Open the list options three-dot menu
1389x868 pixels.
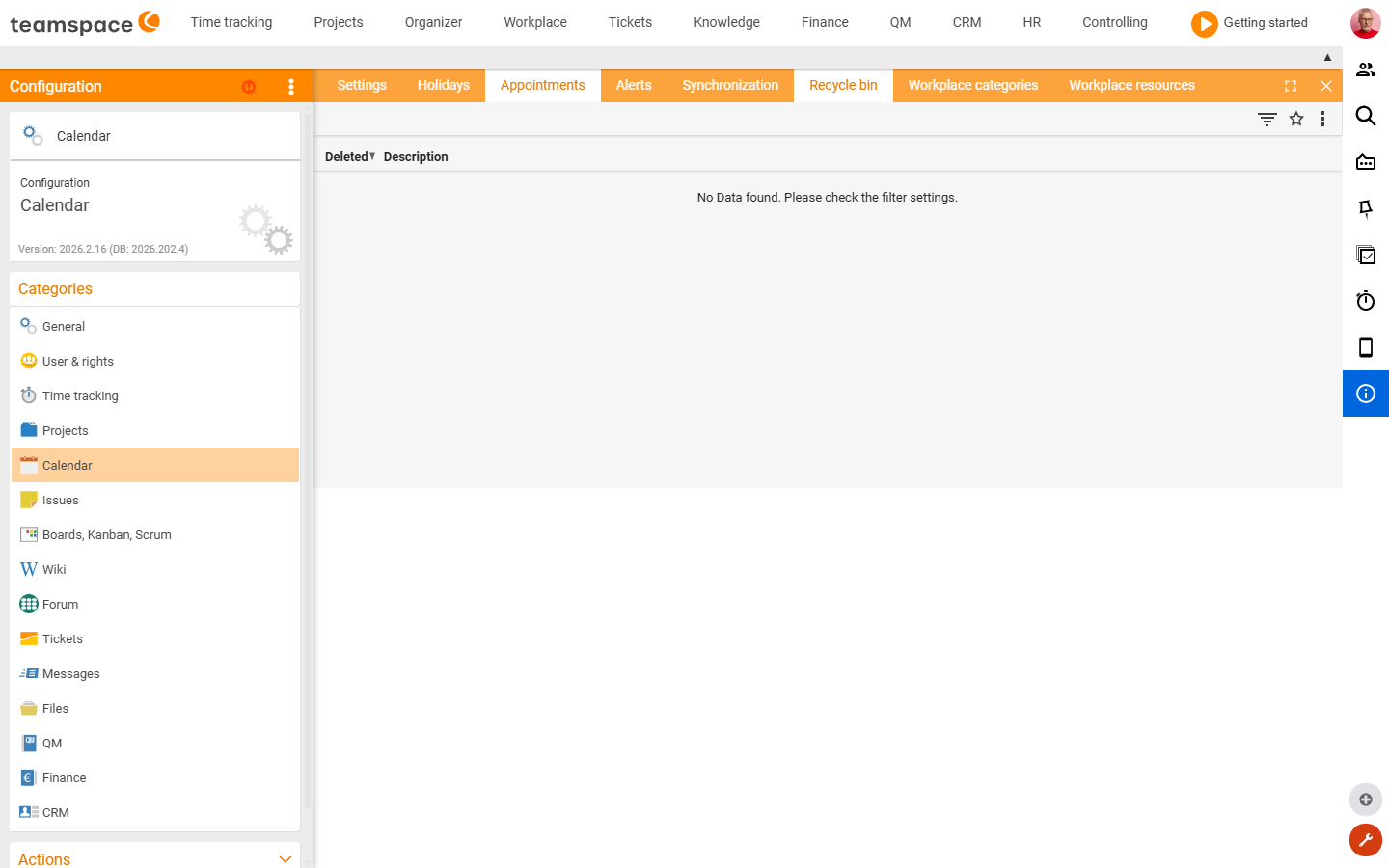pyautogui.click(x=1322, y=119)
